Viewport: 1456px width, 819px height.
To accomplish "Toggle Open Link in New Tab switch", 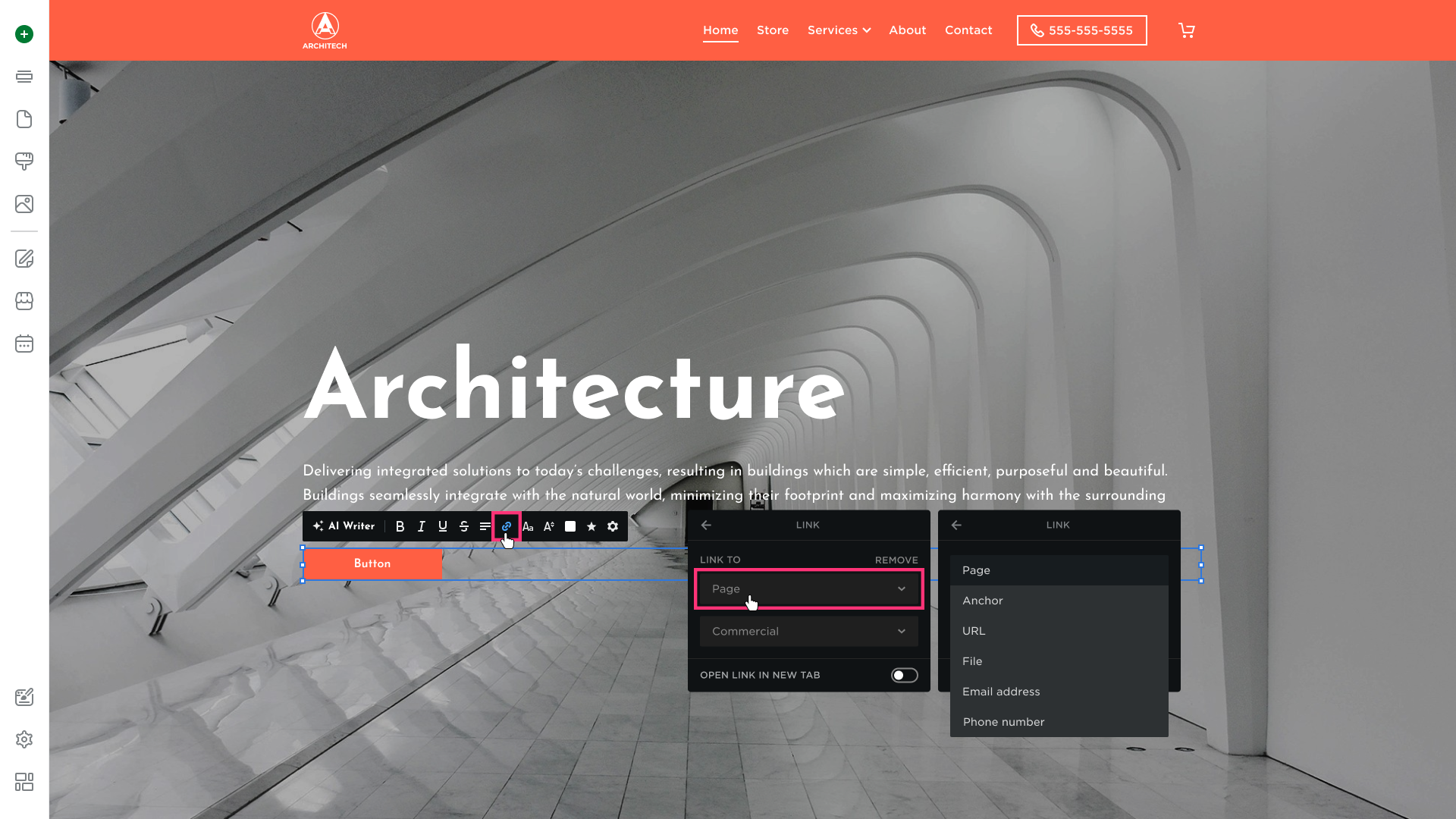I will [x=904, y=675].
